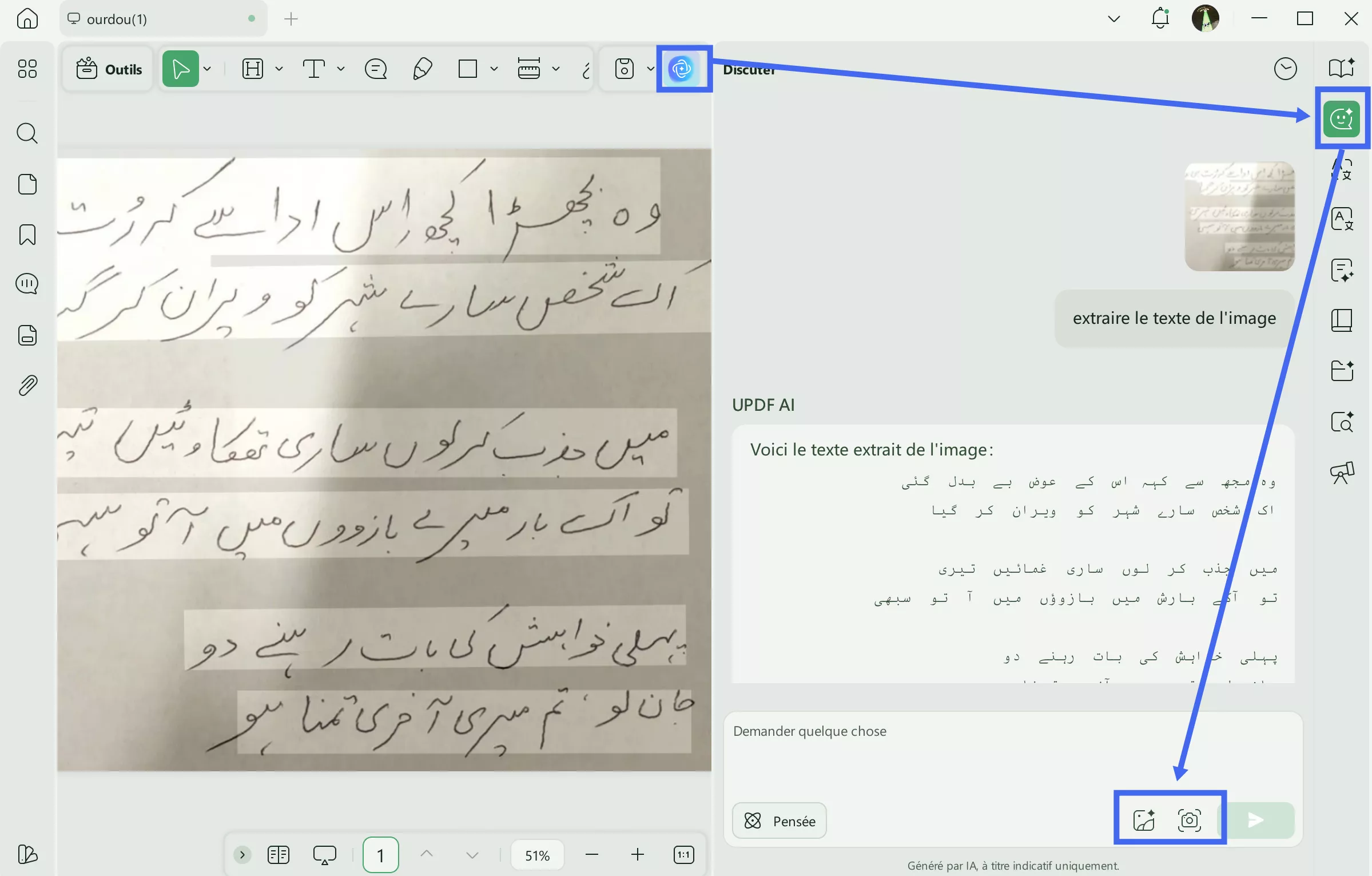Click the green send message button
The image size is (1372, 876).
tap(1257, 820)
